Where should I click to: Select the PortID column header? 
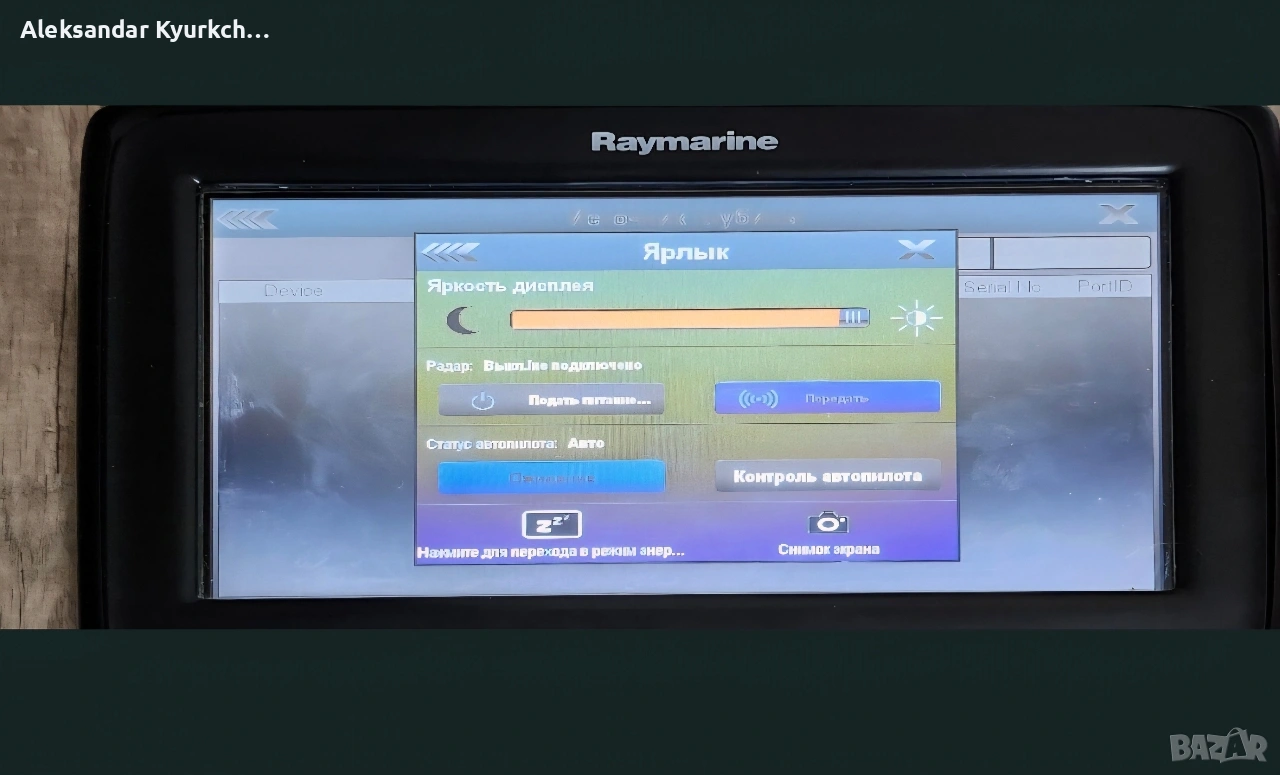tap(1104, 287)
